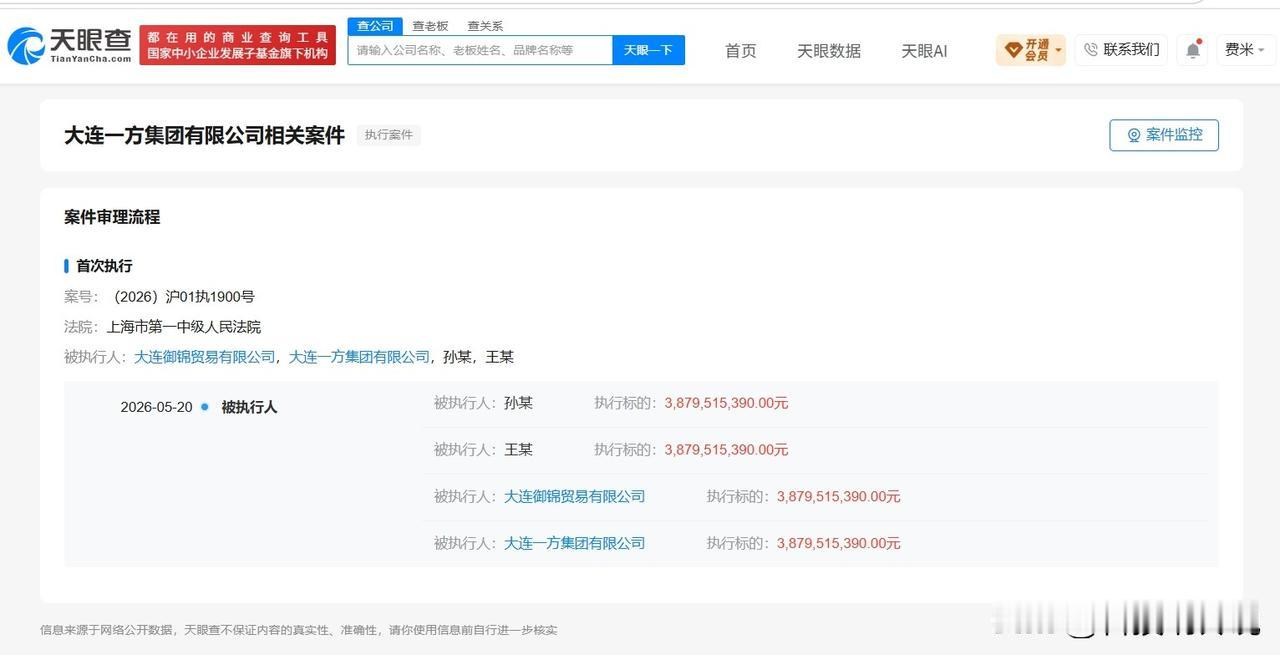The image size is (1280, 655).
Task: Open 天眼数据 in the navigation
Action: pos(829,51)
